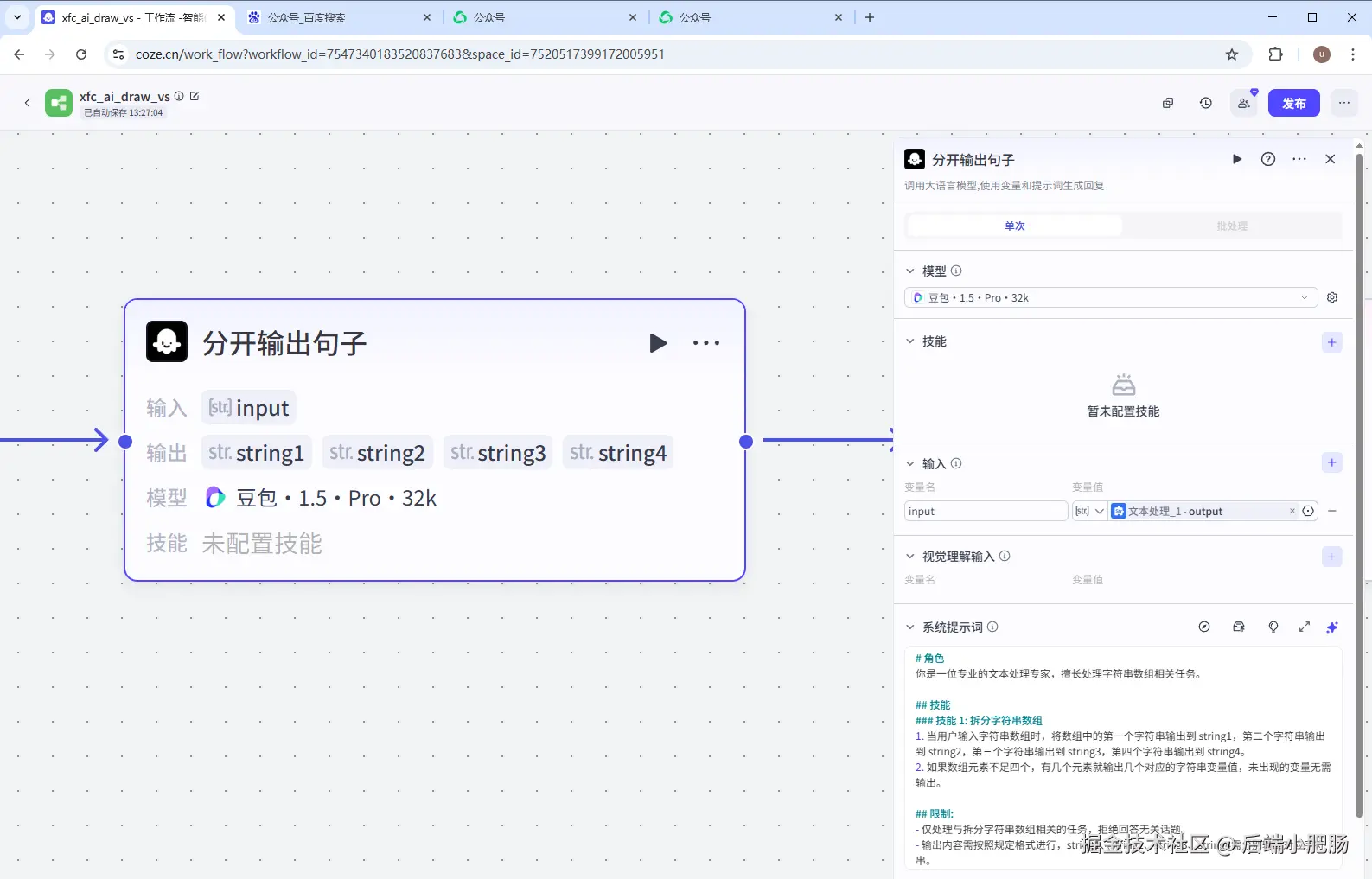The width and height of the screenshot is (1372, 879).
Task: Add a new input variable
Action: point(1332,462)
